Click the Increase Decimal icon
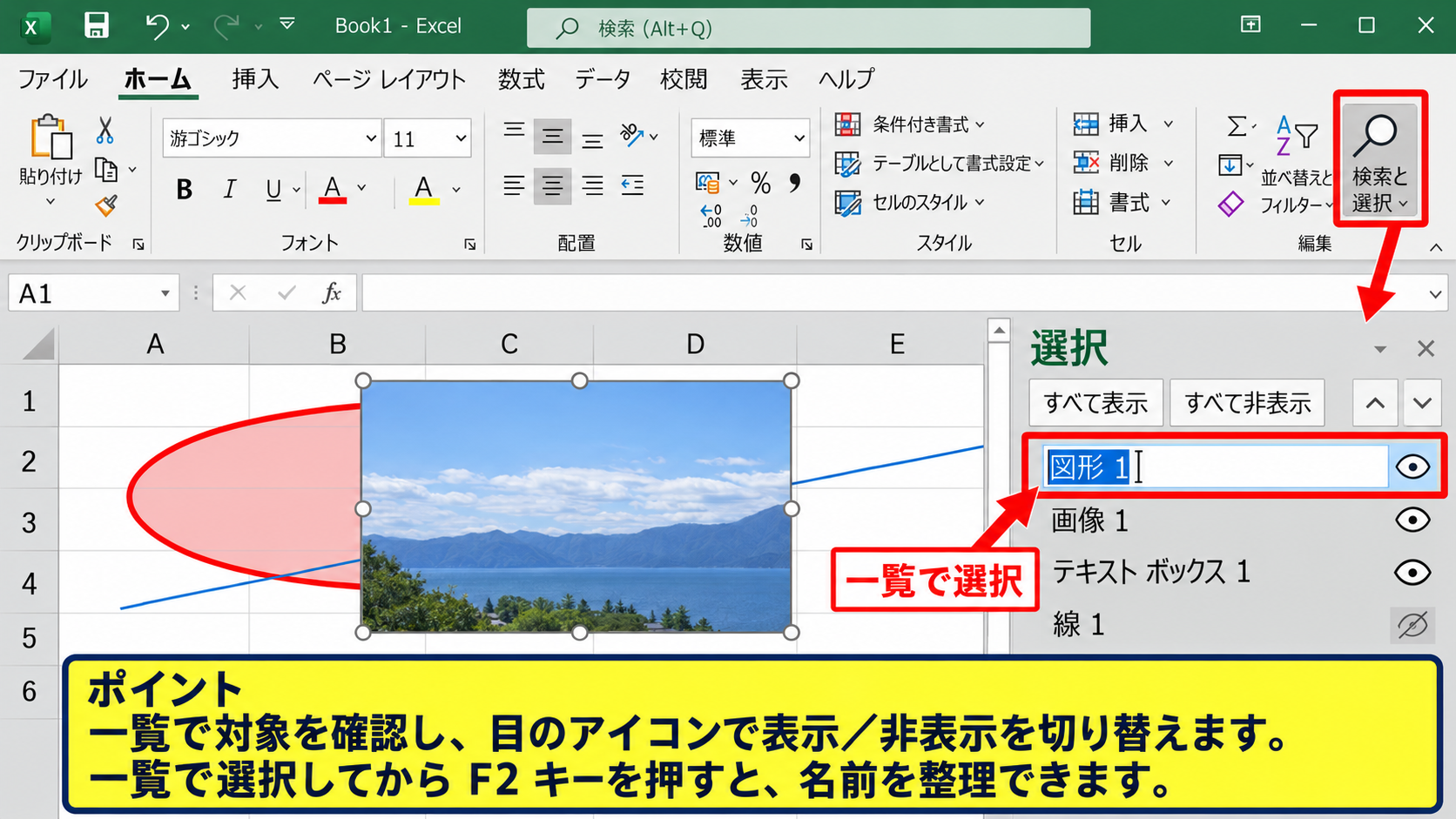 (711, 216)
